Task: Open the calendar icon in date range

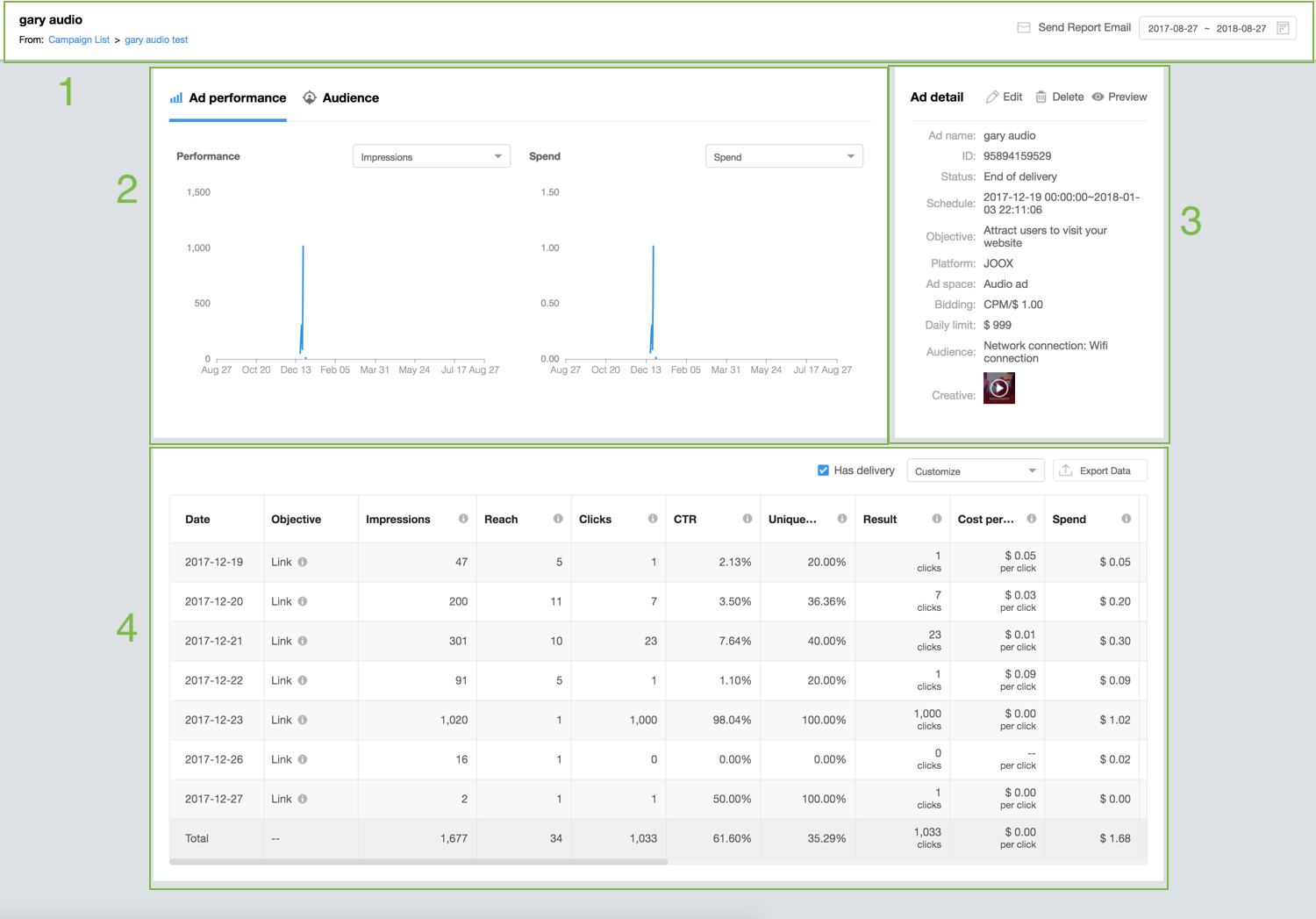Action: point(1283,28)
